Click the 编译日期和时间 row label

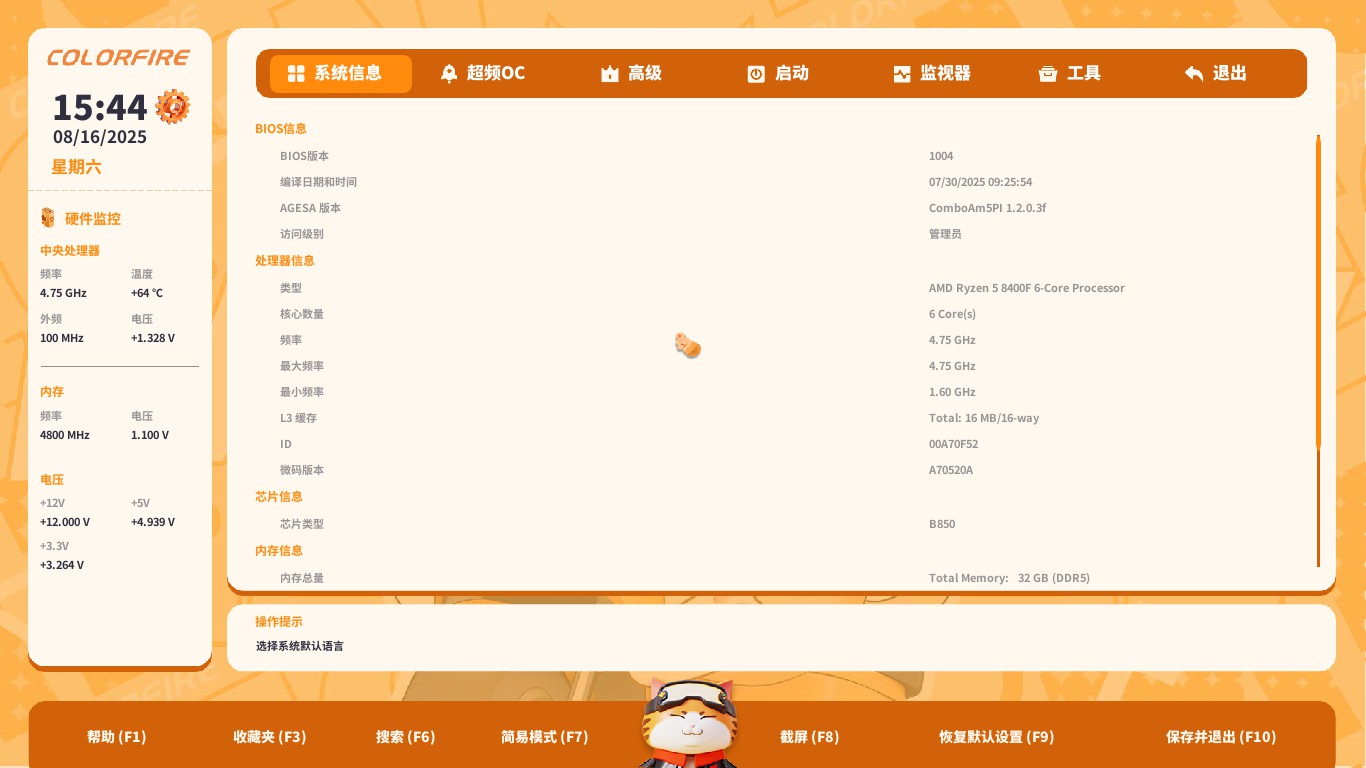[x=318, y=182]
